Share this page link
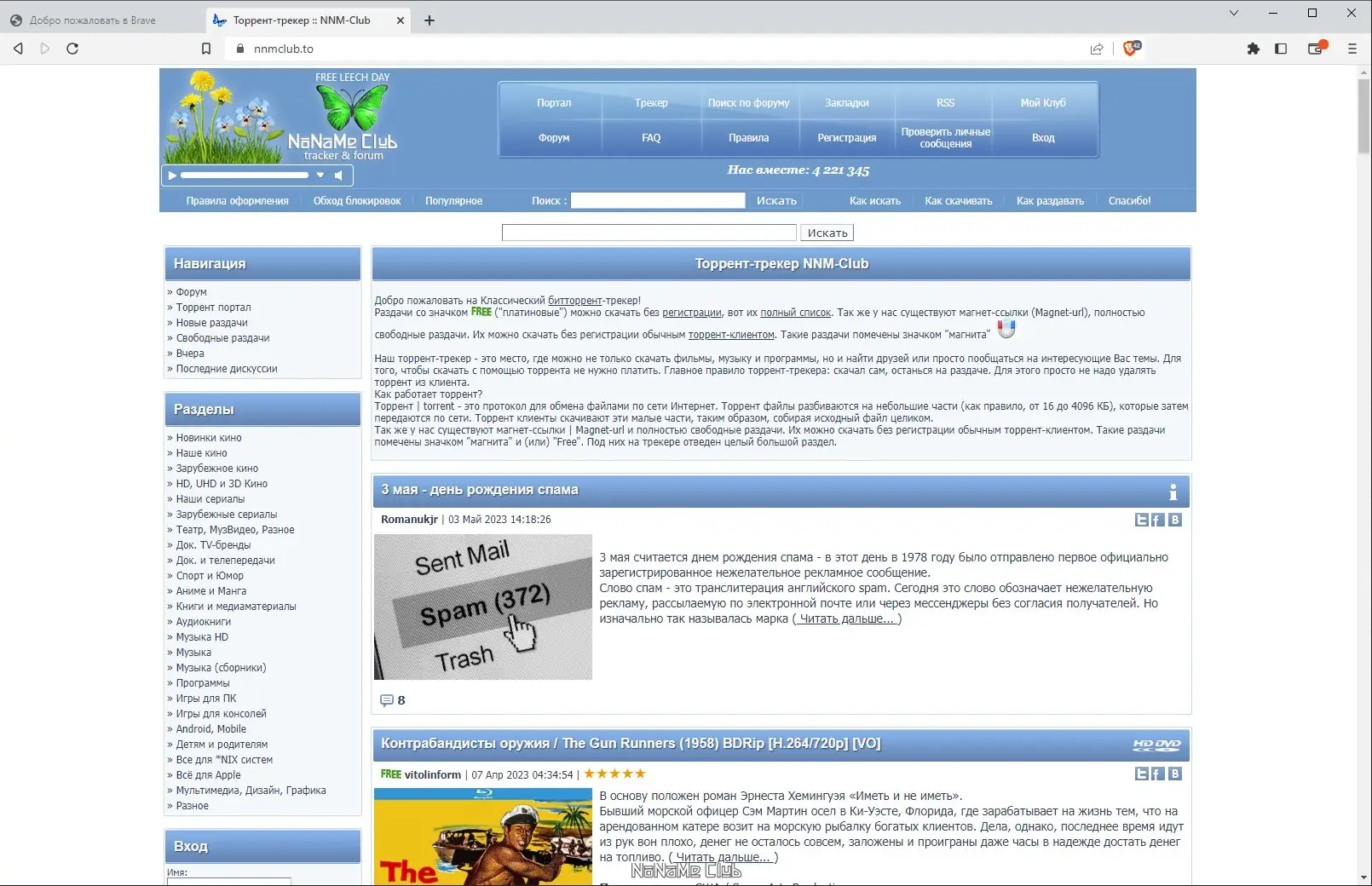The height and width of the screenshot is (886, 1372). click(x=1097, y=49)
